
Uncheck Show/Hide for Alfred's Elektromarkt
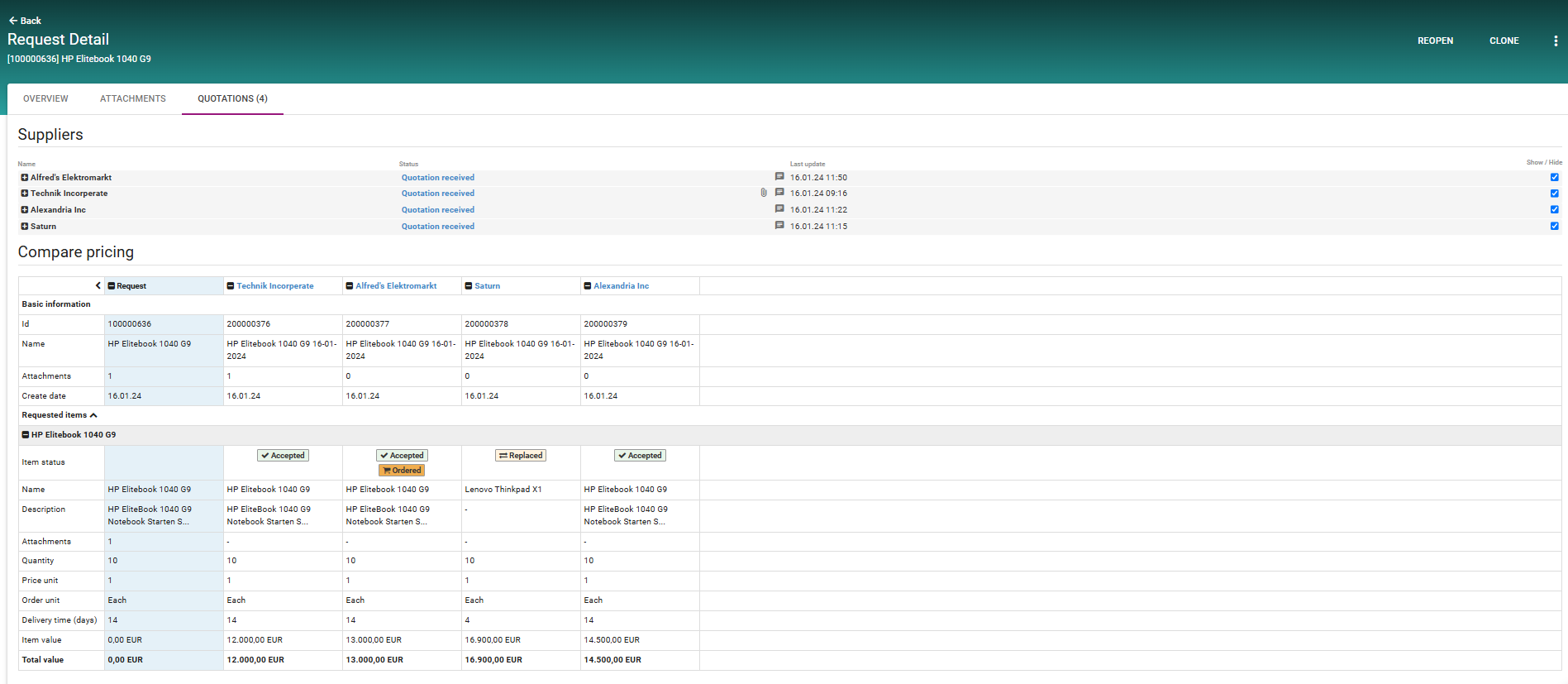1554,177
